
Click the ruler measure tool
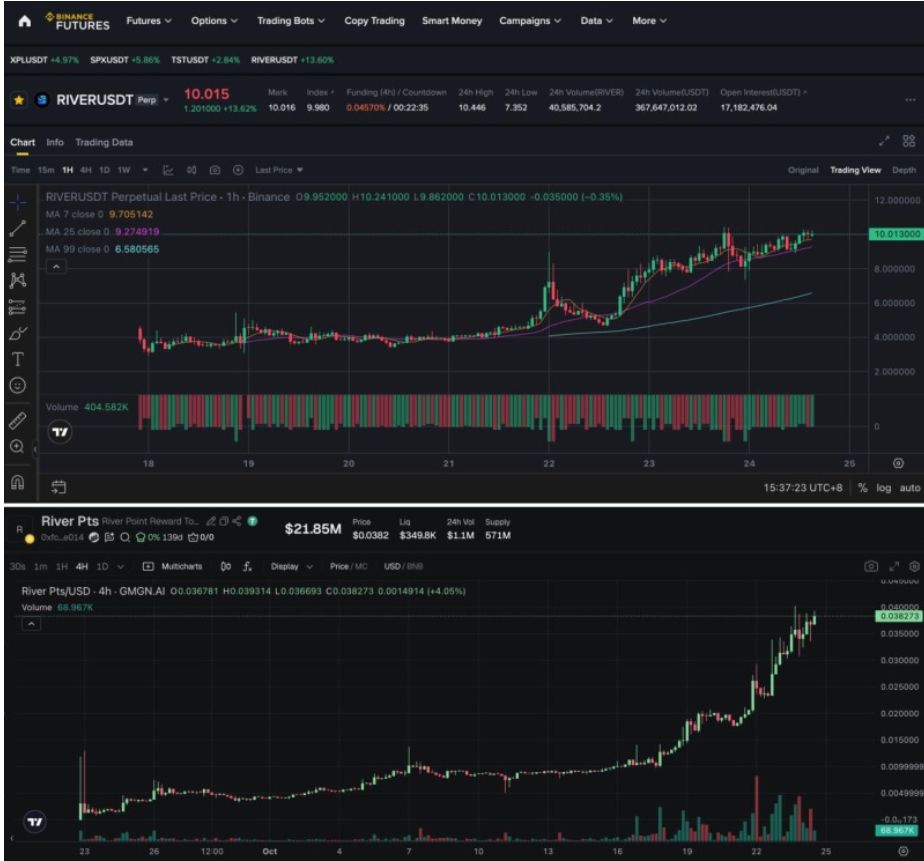click(17, 421)
